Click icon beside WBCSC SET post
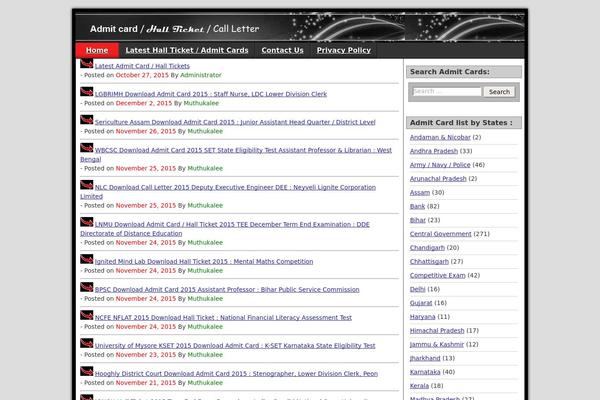 pos(86,147)
